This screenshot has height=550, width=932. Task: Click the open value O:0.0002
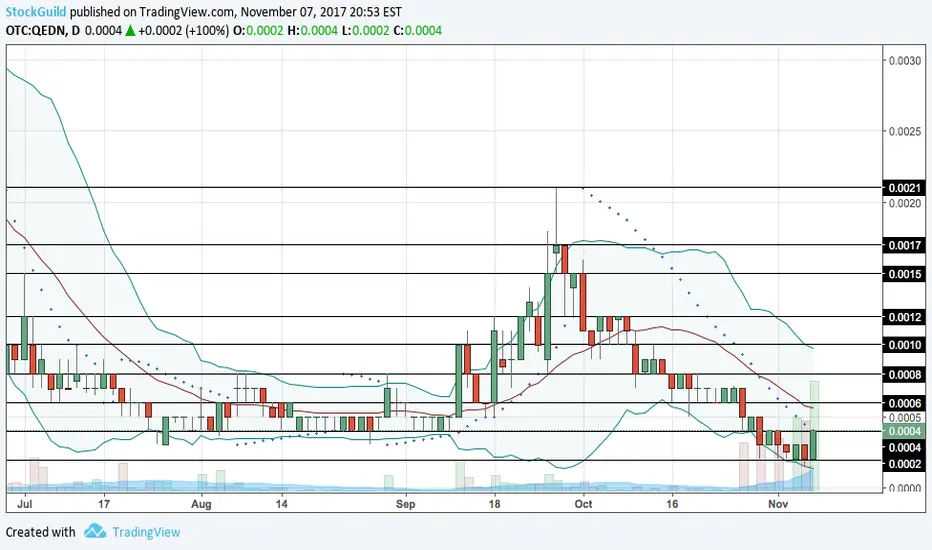258,30
